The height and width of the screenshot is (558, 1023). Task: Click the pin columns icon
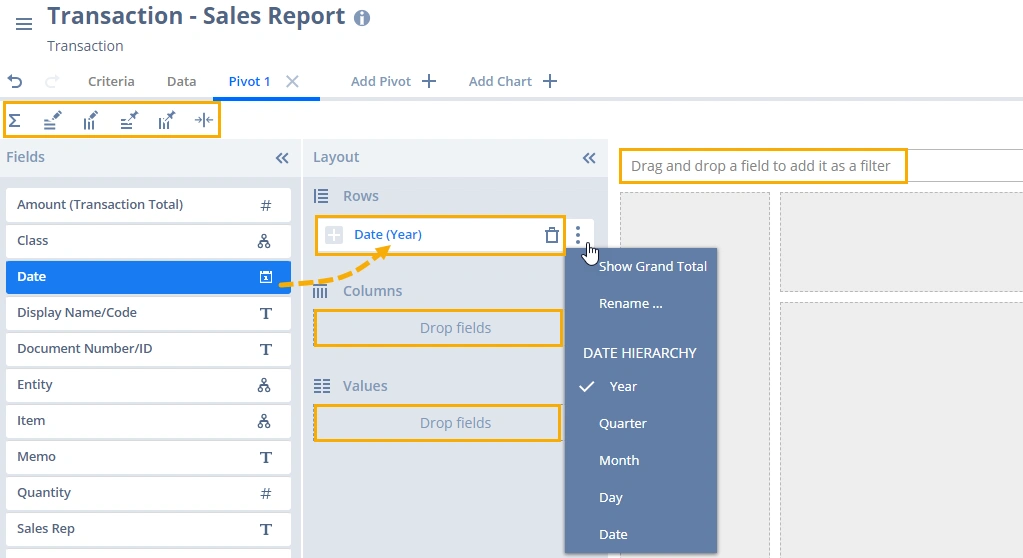point(166,121)
